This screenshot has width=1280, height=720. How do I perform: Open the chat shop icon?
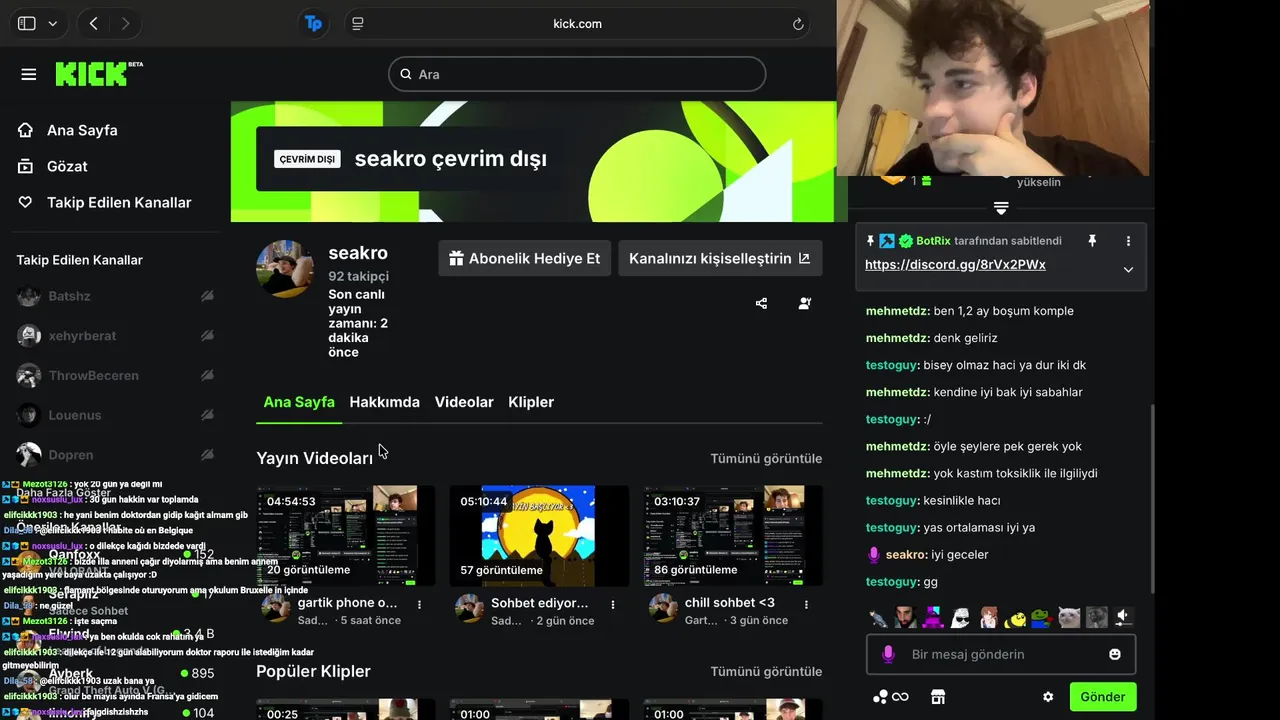(x=937, y=697)
